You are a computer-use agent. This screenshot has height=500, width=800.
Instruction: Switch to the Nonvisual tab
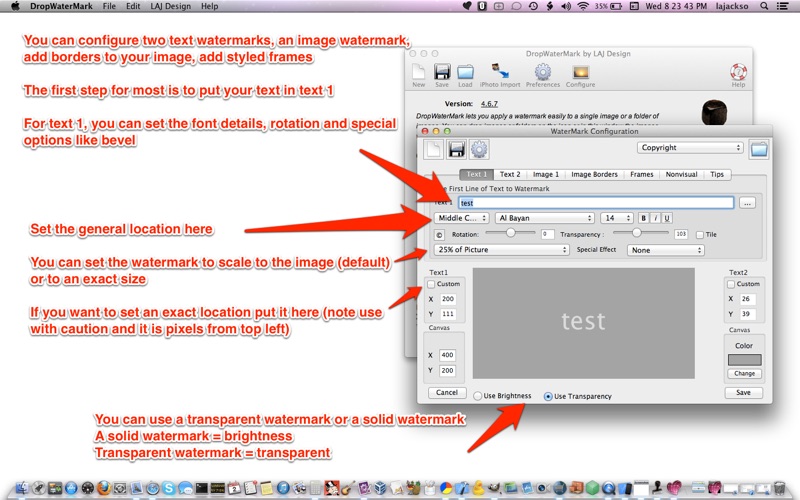[x=681, y=174]
